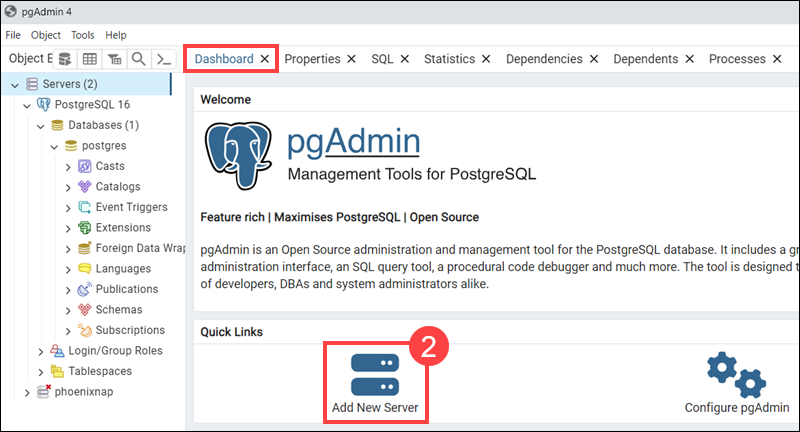800x432 pixels.
Task: Click the Add New Server icon
Action: coord(375,375)
